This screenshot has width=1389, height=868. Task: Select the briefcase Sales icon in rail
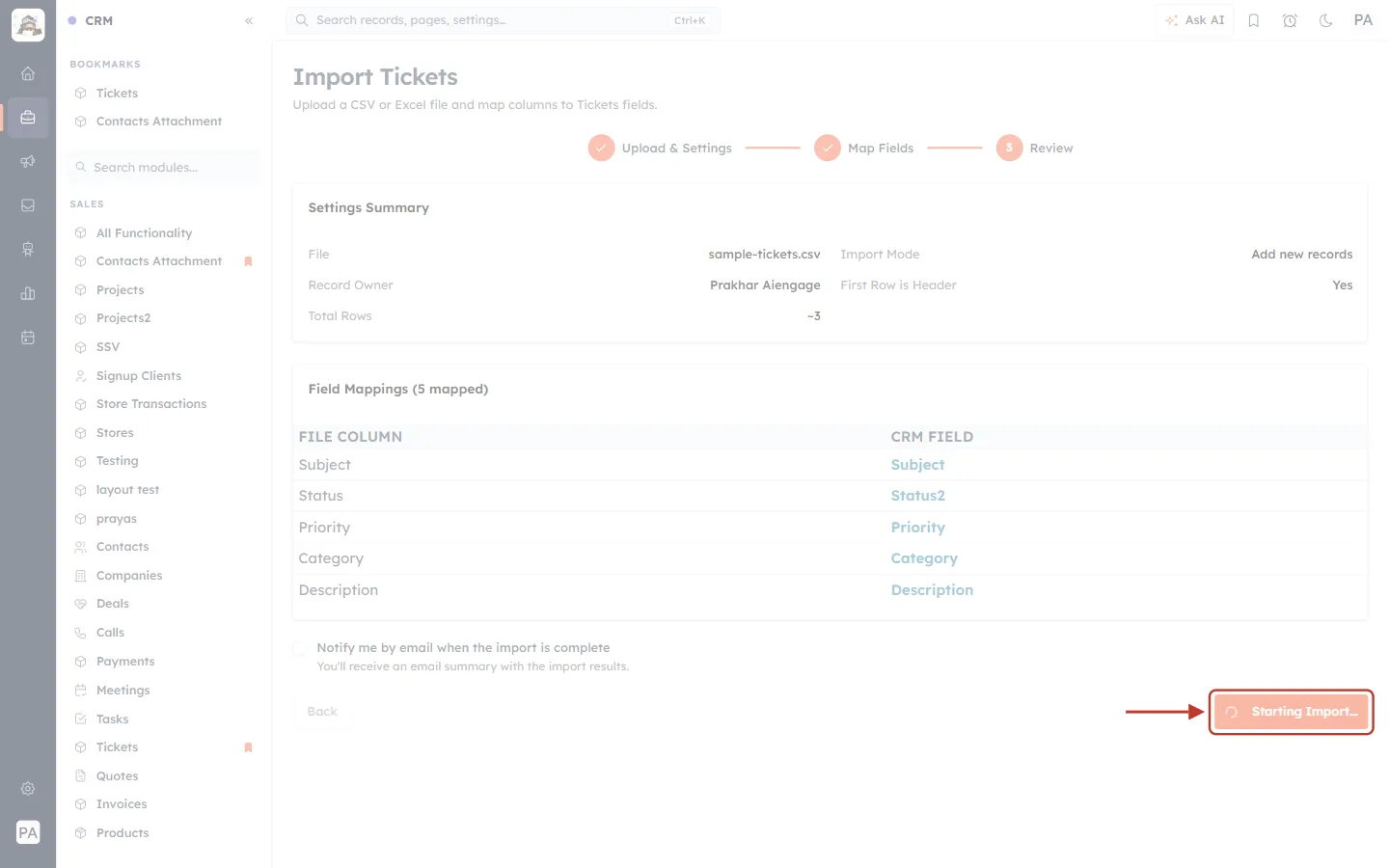point(28,118)
